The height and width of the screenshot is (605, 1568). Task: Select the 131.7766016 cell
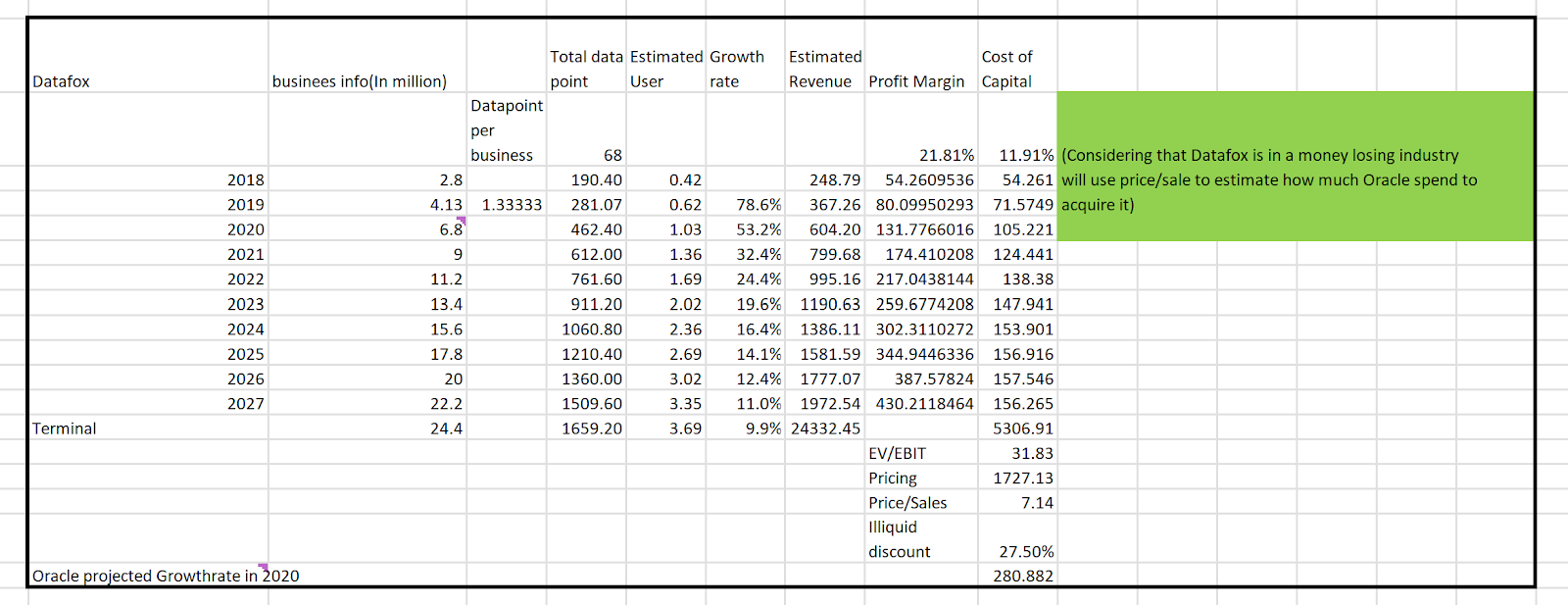tap(921, 229)
